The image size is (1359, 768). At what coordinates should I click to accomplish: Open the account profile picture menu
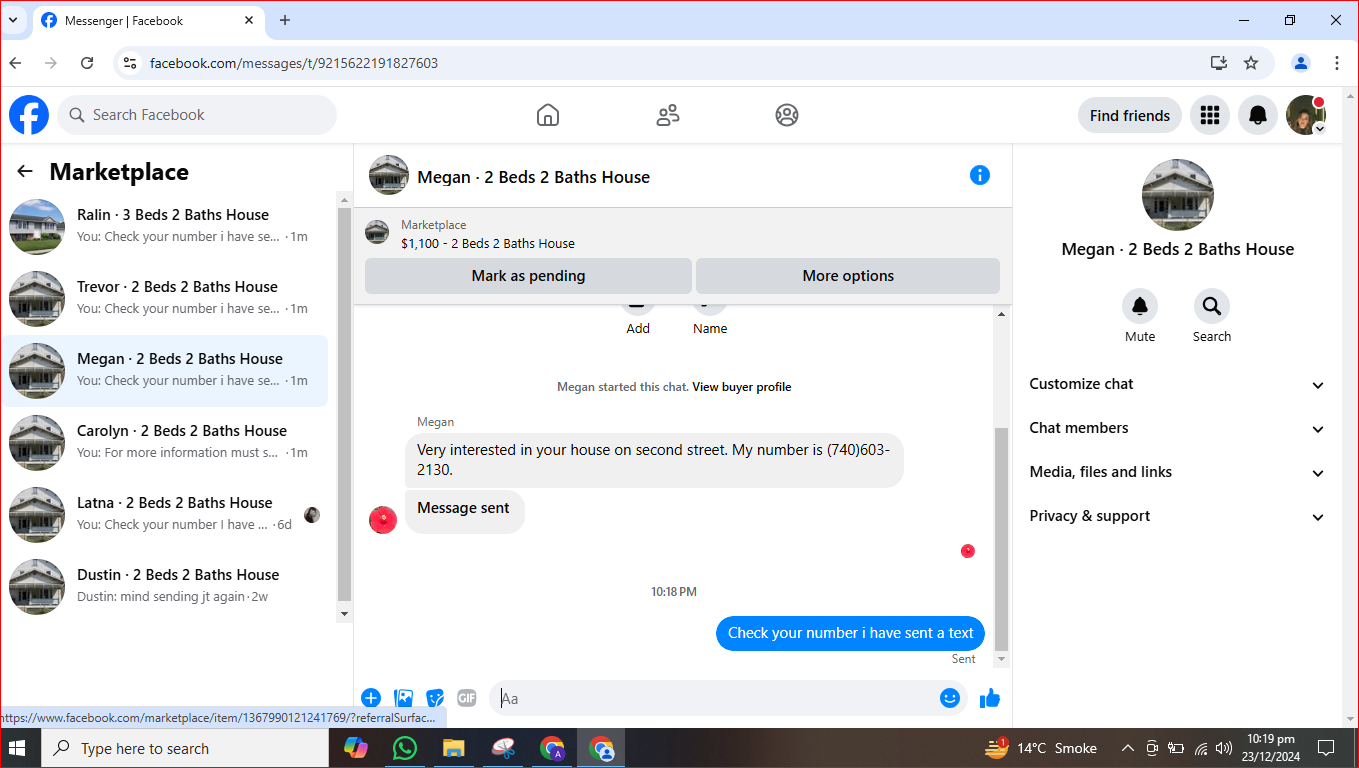point(1306,115)
